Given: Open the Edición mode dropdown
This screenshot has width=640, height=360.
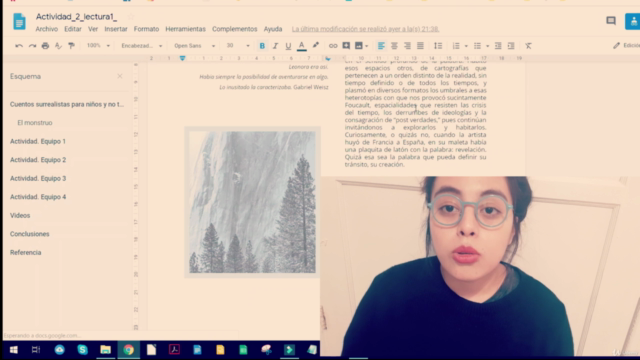Looking at the screenshot, I should coord(626,46).
